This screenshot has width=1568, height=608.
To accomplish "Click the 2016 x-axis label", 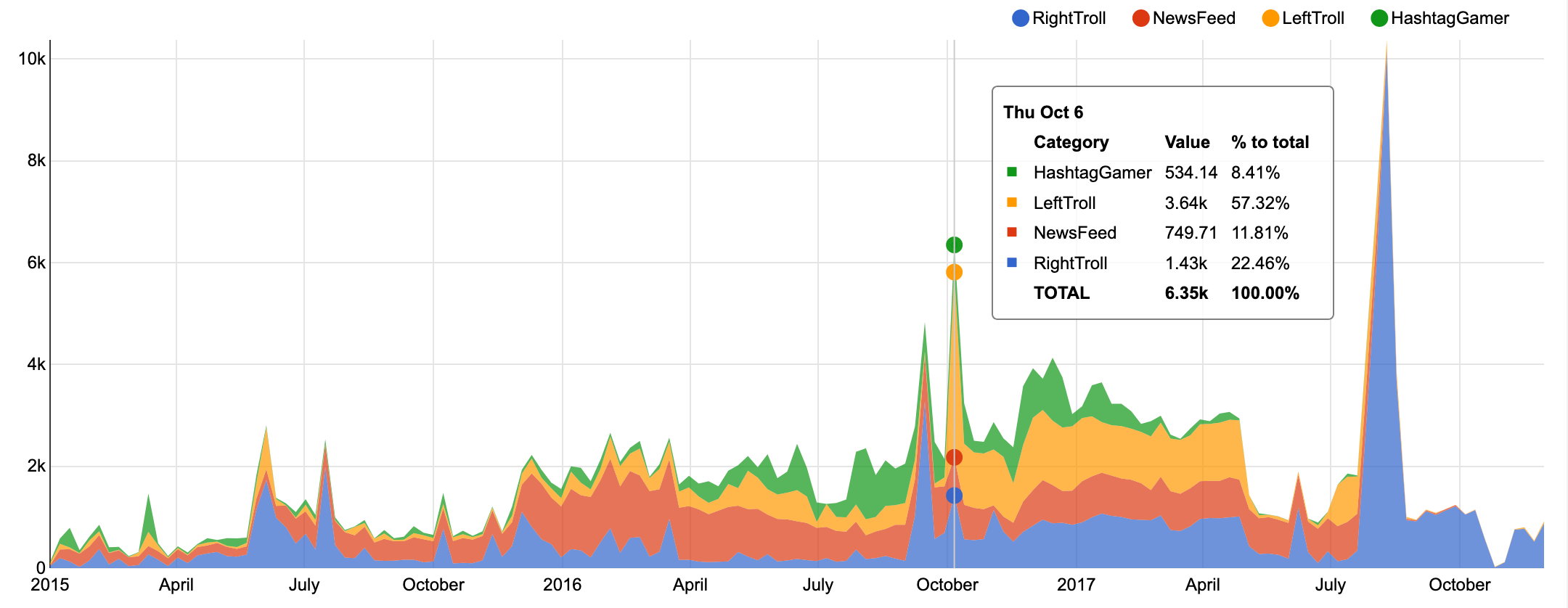I will [563, 585].
